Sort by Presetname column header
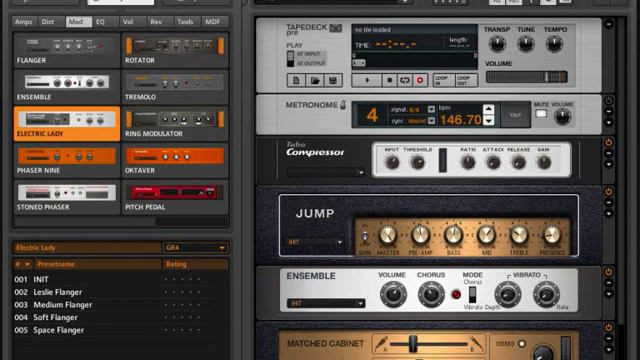Viewport: 640px width, 360px height. click(x=98, y=264)
